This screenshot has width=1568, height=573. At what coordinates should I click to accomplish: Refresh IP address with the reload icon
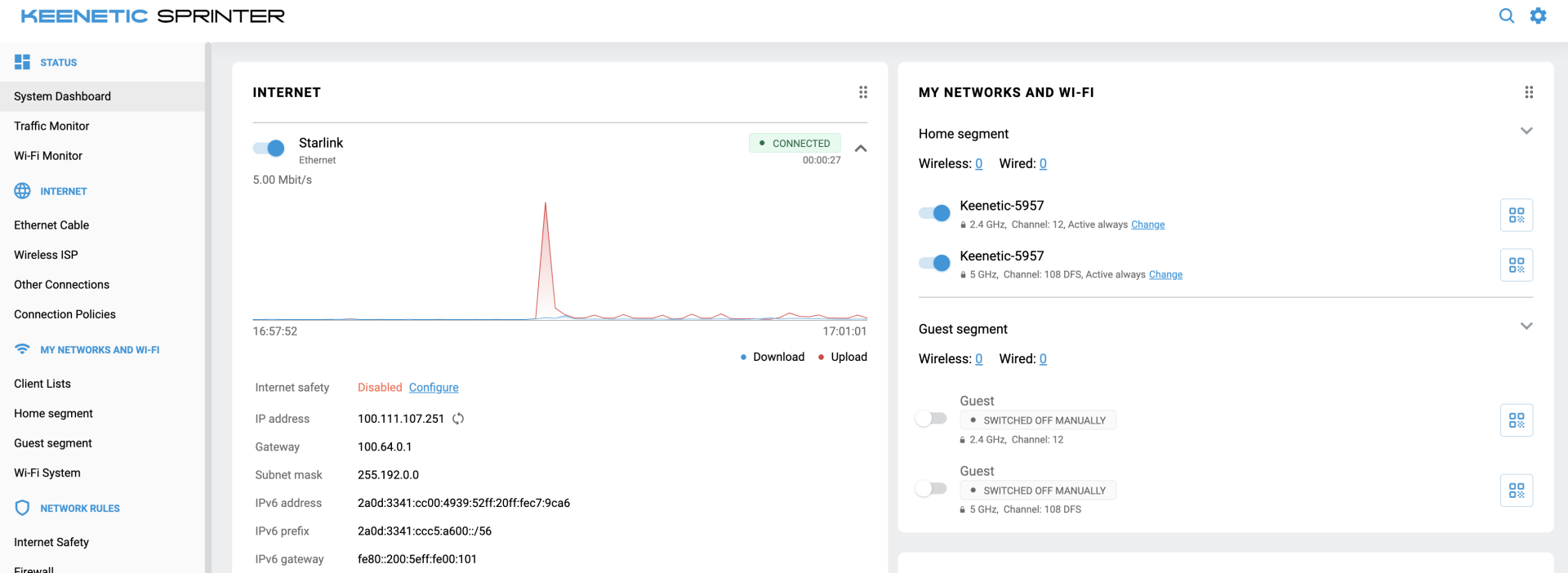458,419
